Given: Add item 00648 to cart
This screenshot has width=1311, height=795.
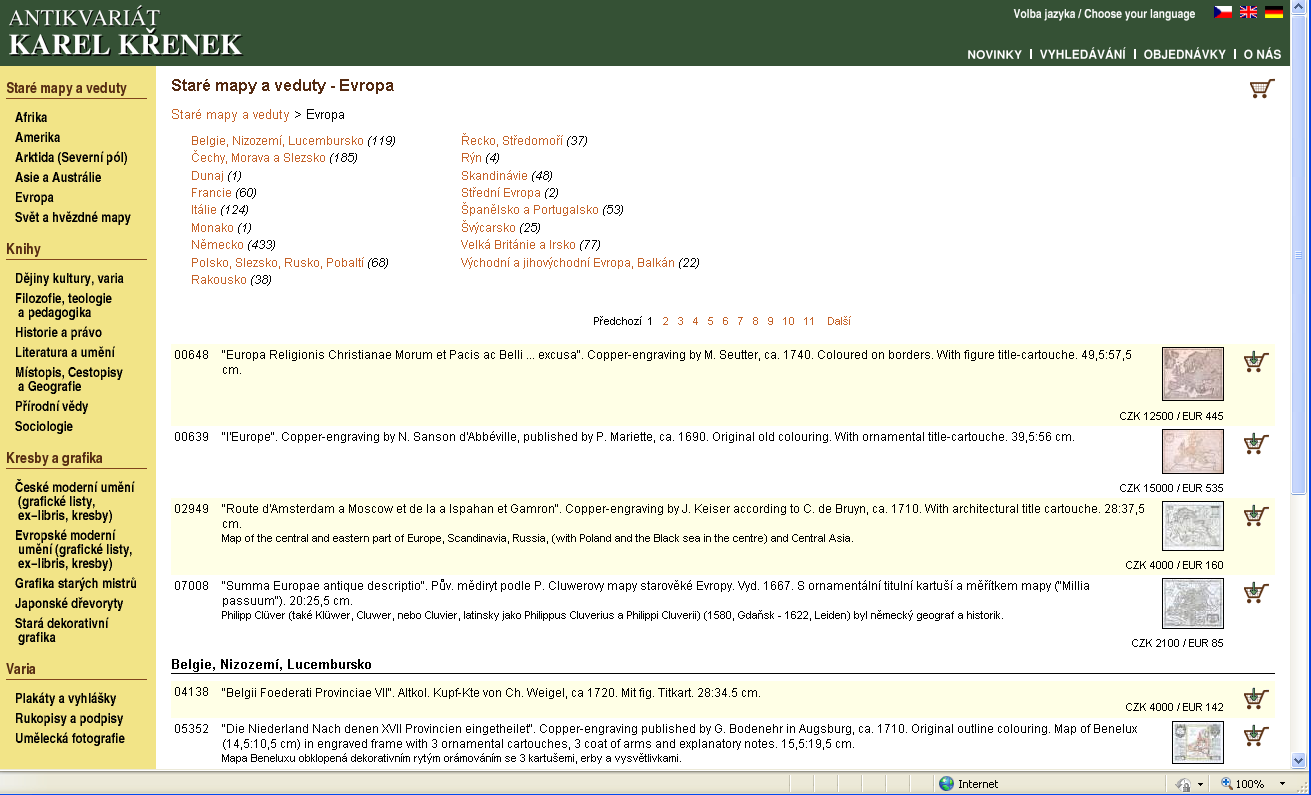Looking at the screenshot, I should [x=1256, y=361].
